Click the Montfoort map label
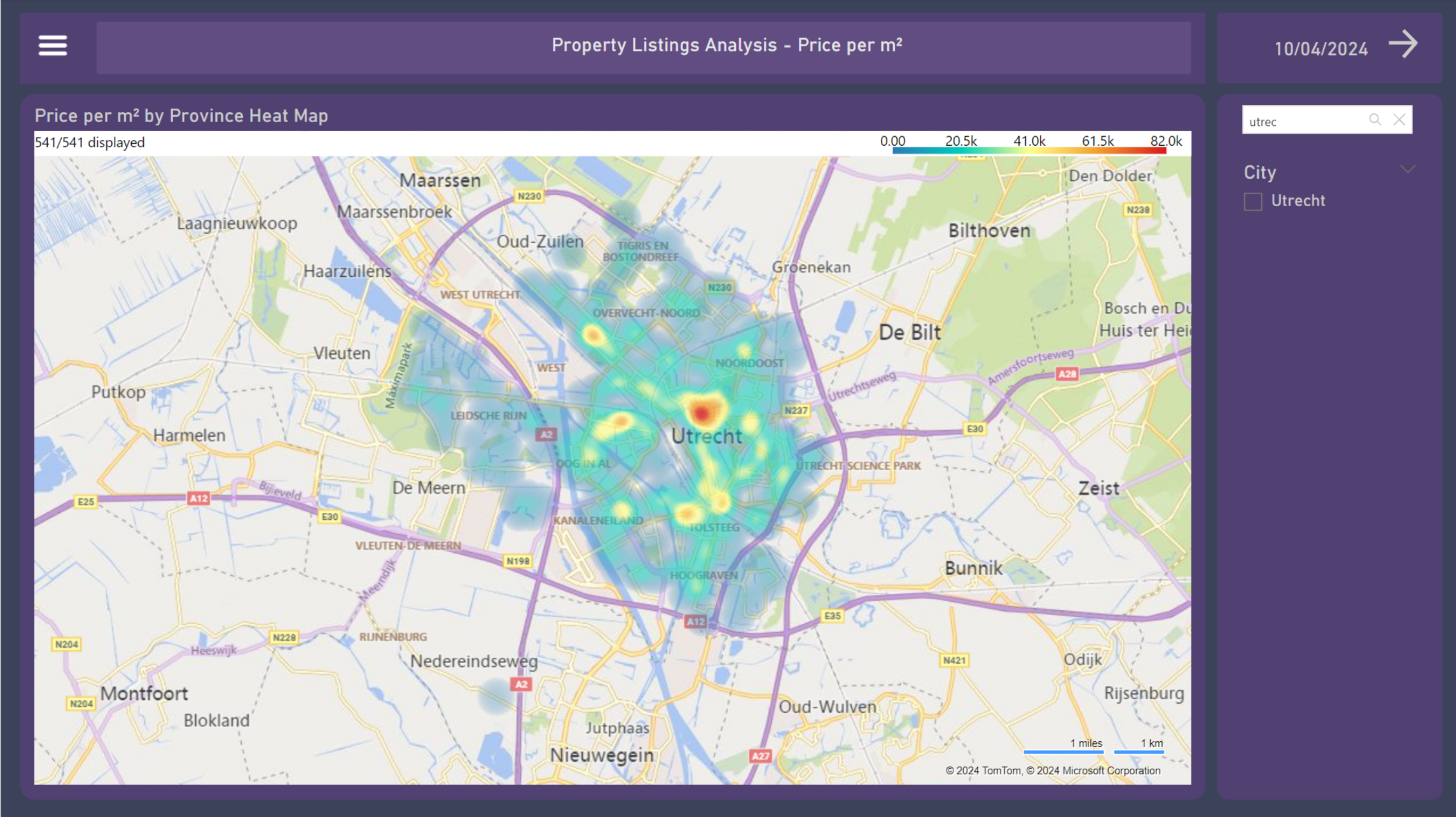Viewport: 1456px width, 817px height. tap(144, 694)
